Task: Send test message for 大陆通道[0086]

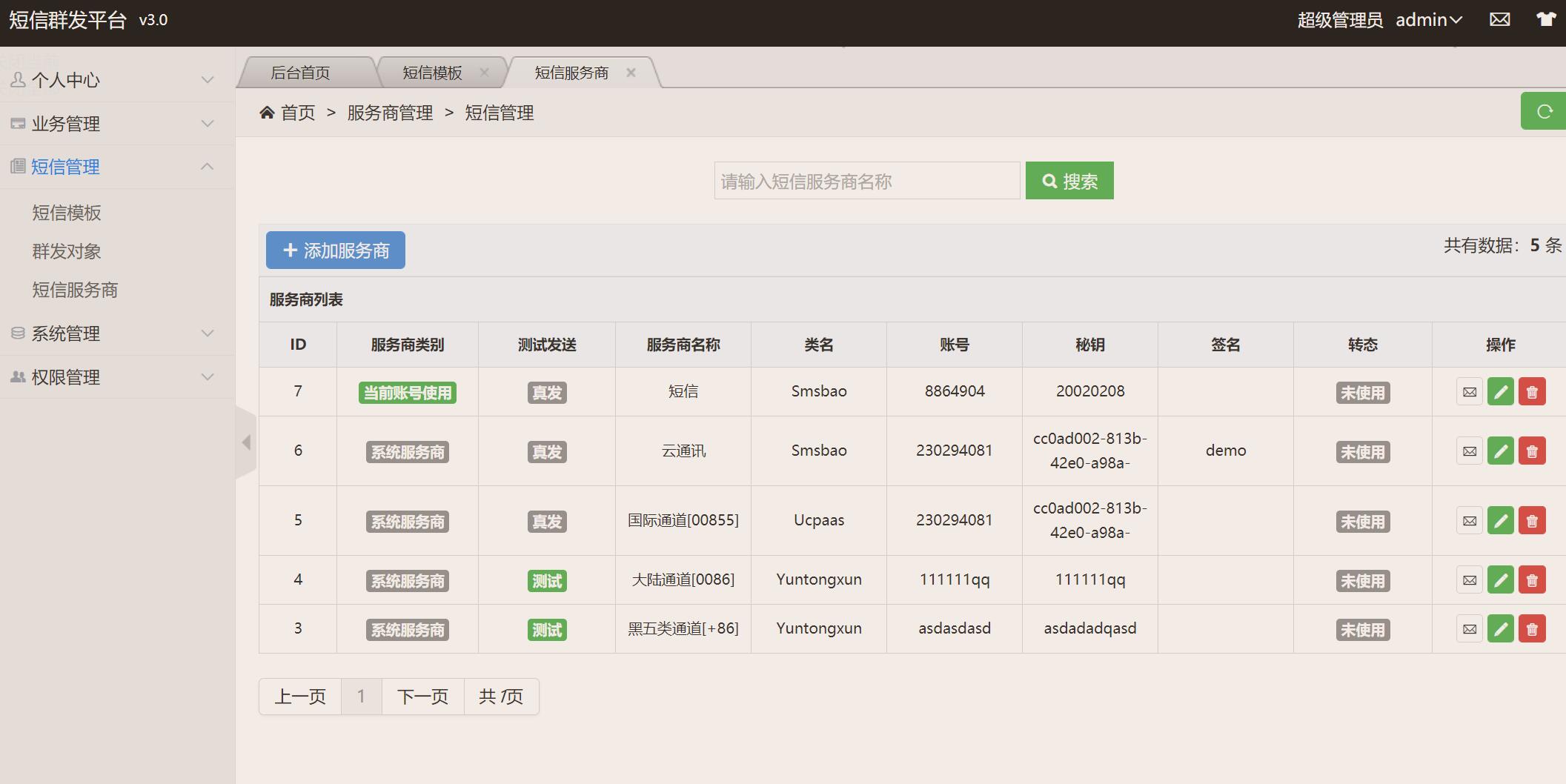Action: [1469, 580]
